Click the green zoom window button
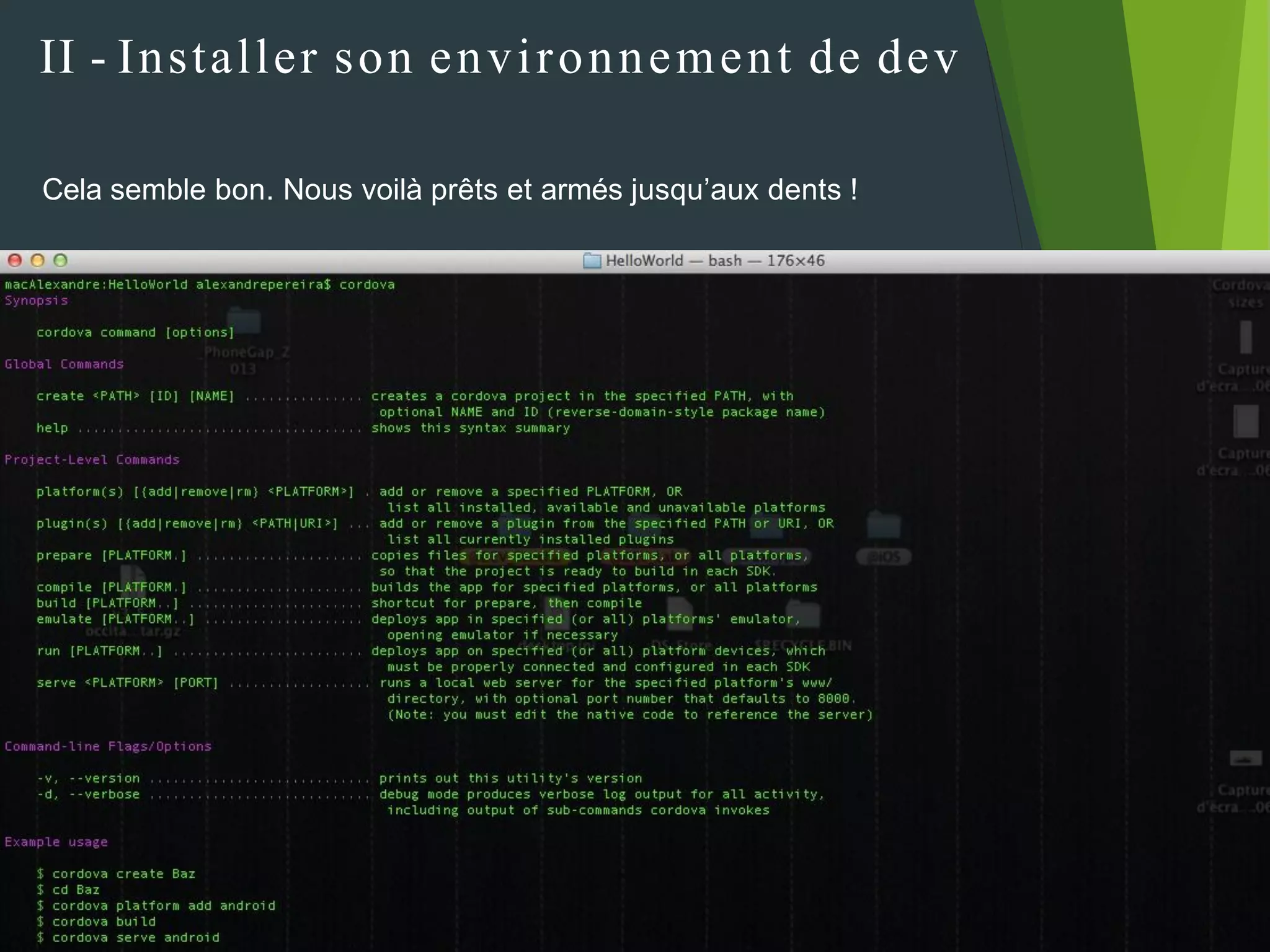1270x952 pixels. (x=60, y=260)
